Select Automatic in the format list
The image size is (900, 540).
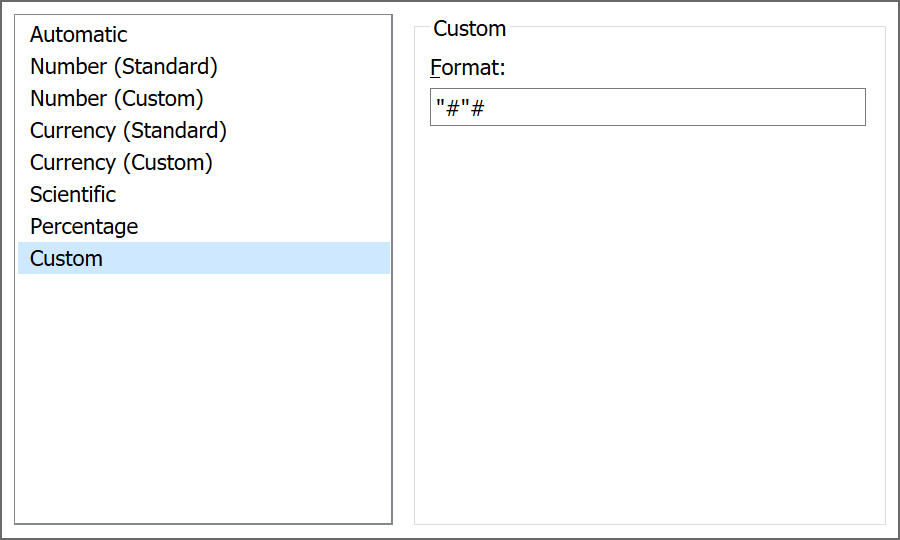click(x=79, y=35)
